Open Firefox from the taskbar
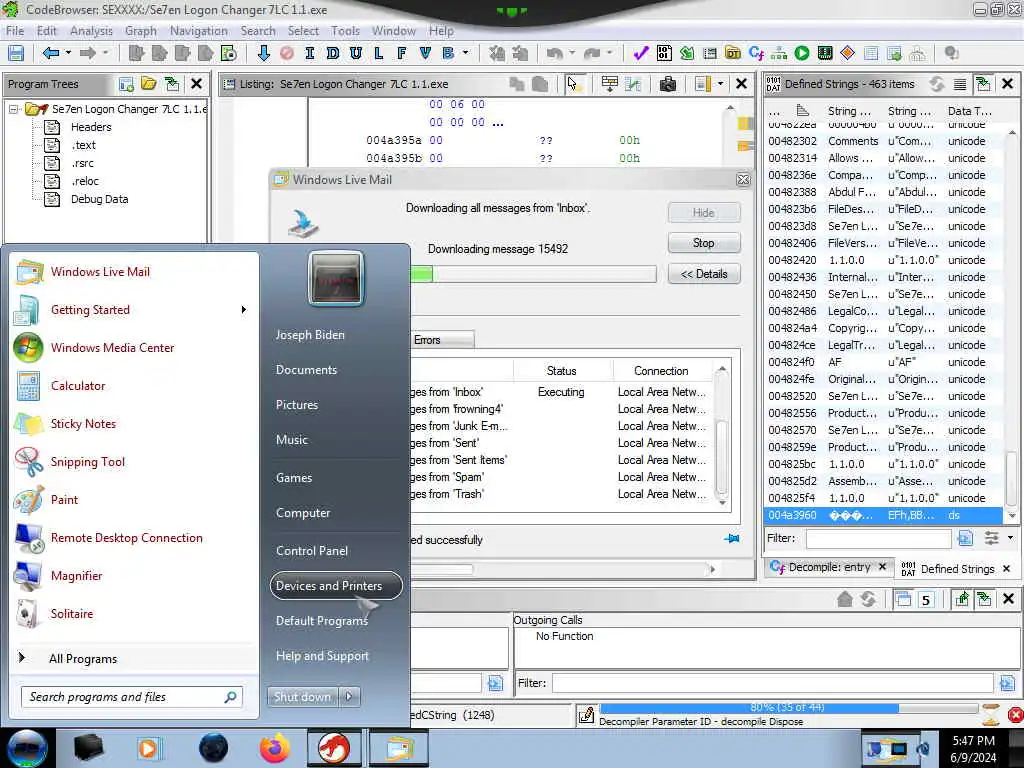Viewport: 1024px width, 768px height. point(274,748)
